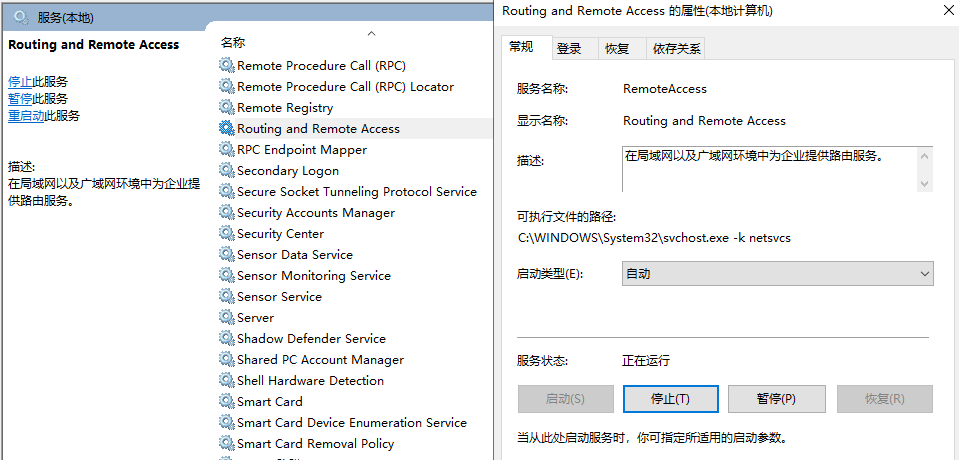
Task: Click the Secondary Logon gear icon
Action: (226, 171)
